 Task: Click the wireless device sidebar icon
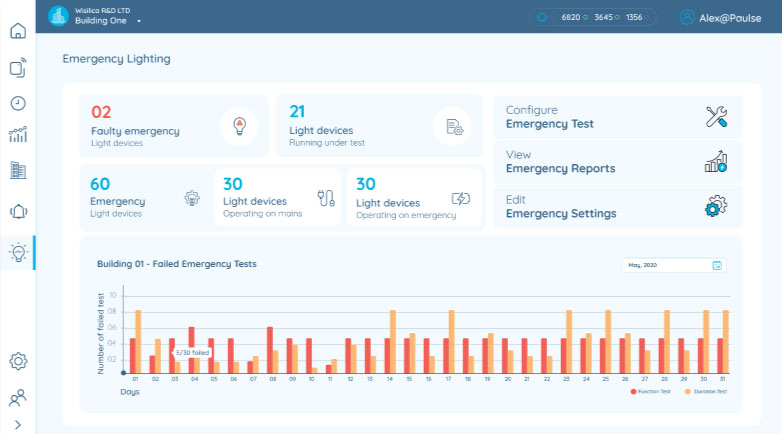pos(17,68)
